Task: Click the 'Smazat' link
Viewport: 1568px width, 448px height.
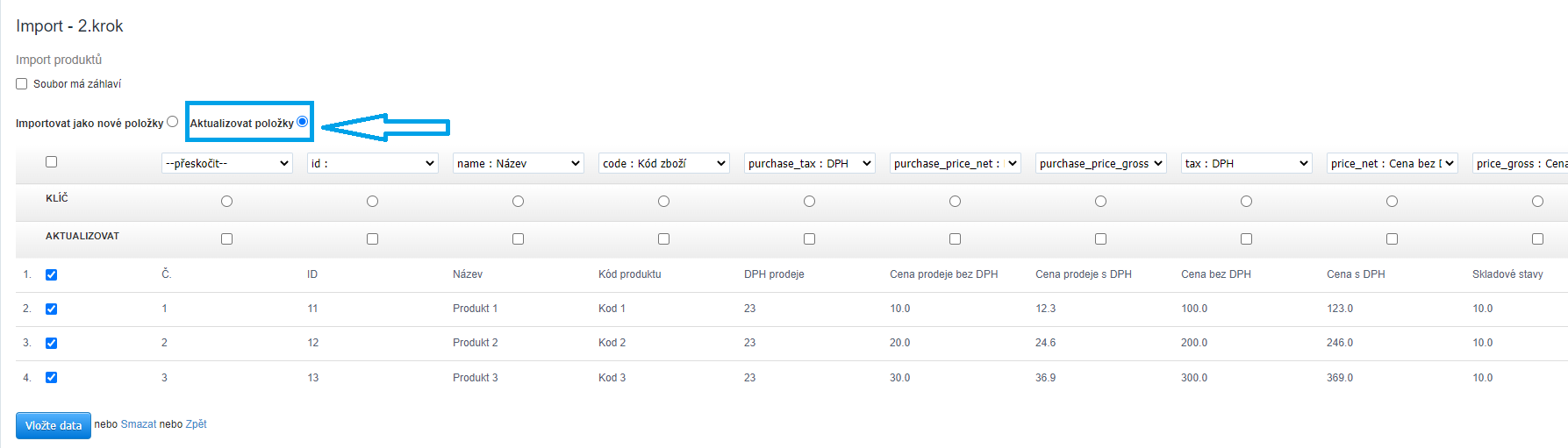Action: (x=139, y=424)
